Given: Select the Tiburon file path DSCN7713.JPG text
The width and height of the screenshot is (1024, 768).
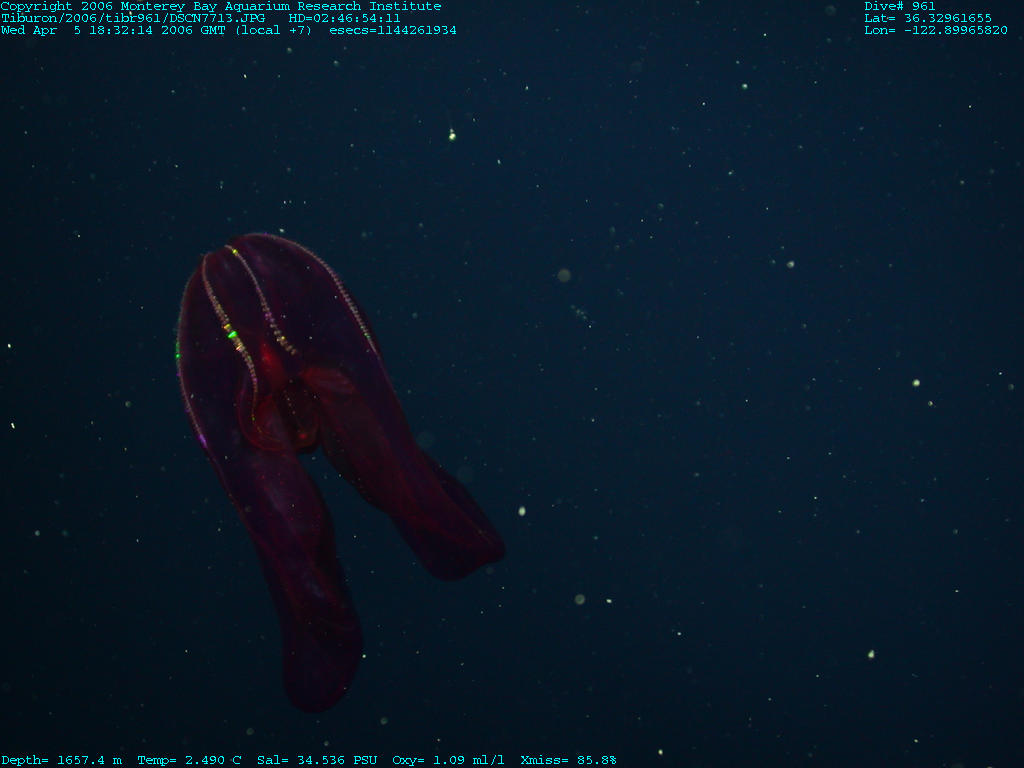Looking at the screenshot, I should click(133, 18).
